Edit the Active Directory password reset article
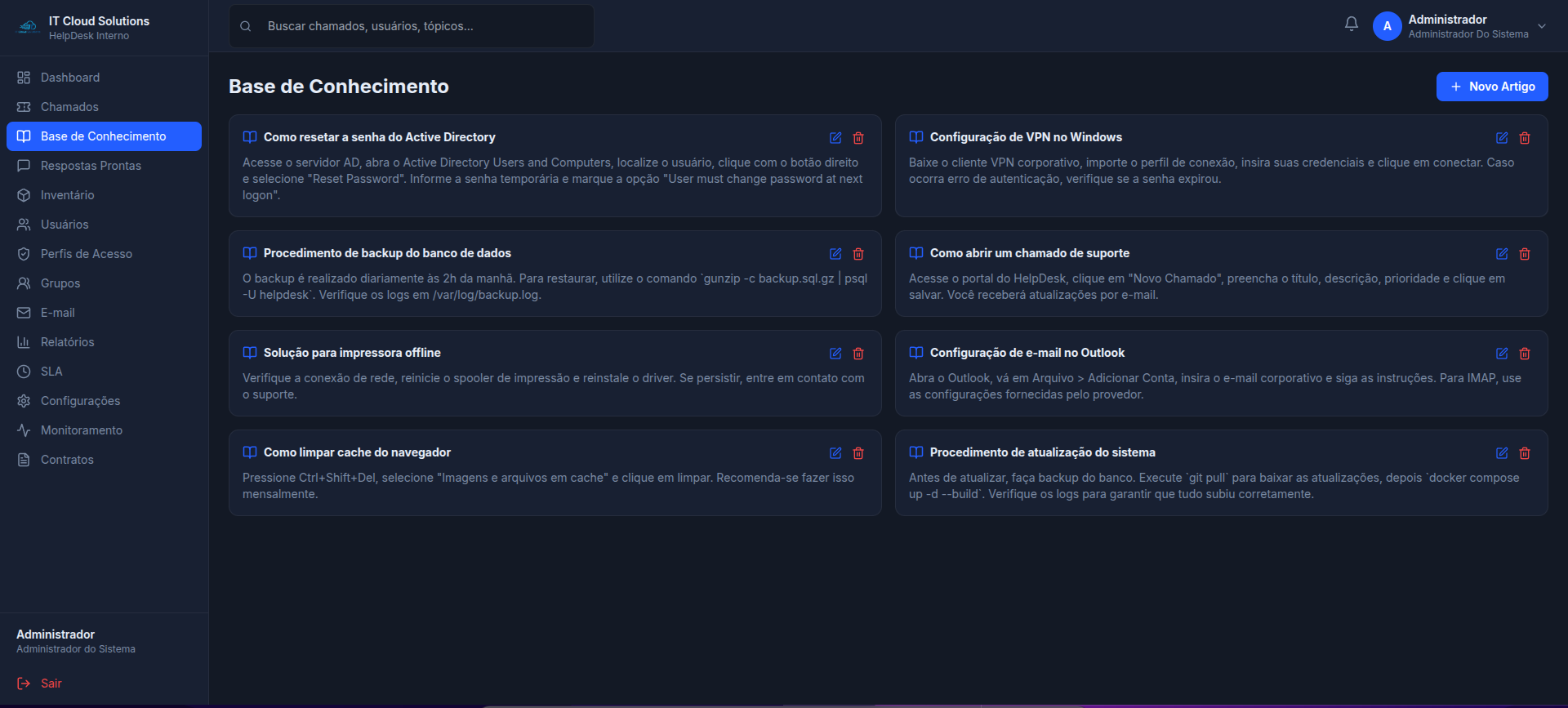Screen dimensions: 1568x708 (x=835, y=138)
